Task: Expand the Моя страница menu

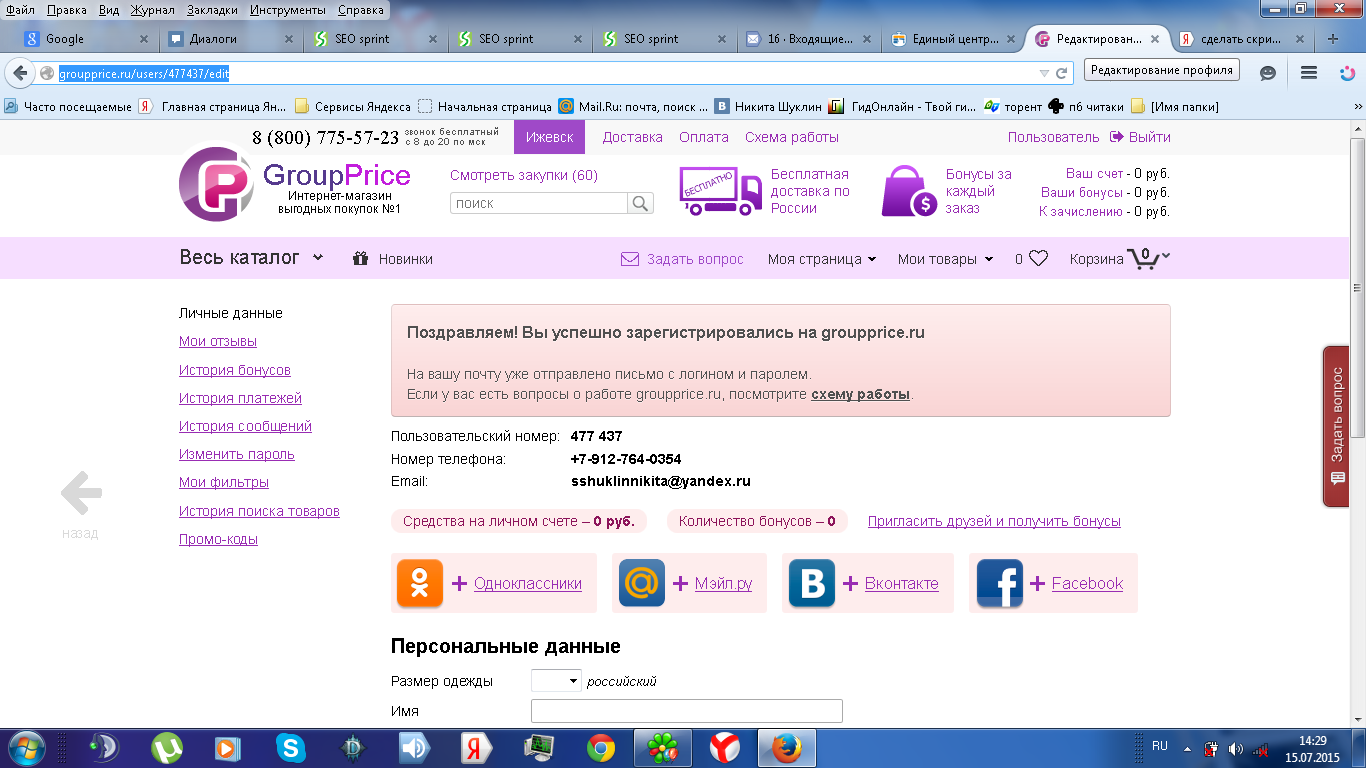Action: tap(822, 259)
